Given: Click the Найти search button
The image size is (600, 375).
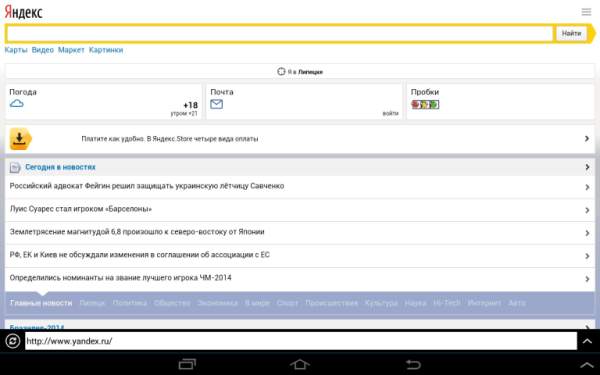Looking at the screenshot, I should pyautogui.click(x=571, y=33).
